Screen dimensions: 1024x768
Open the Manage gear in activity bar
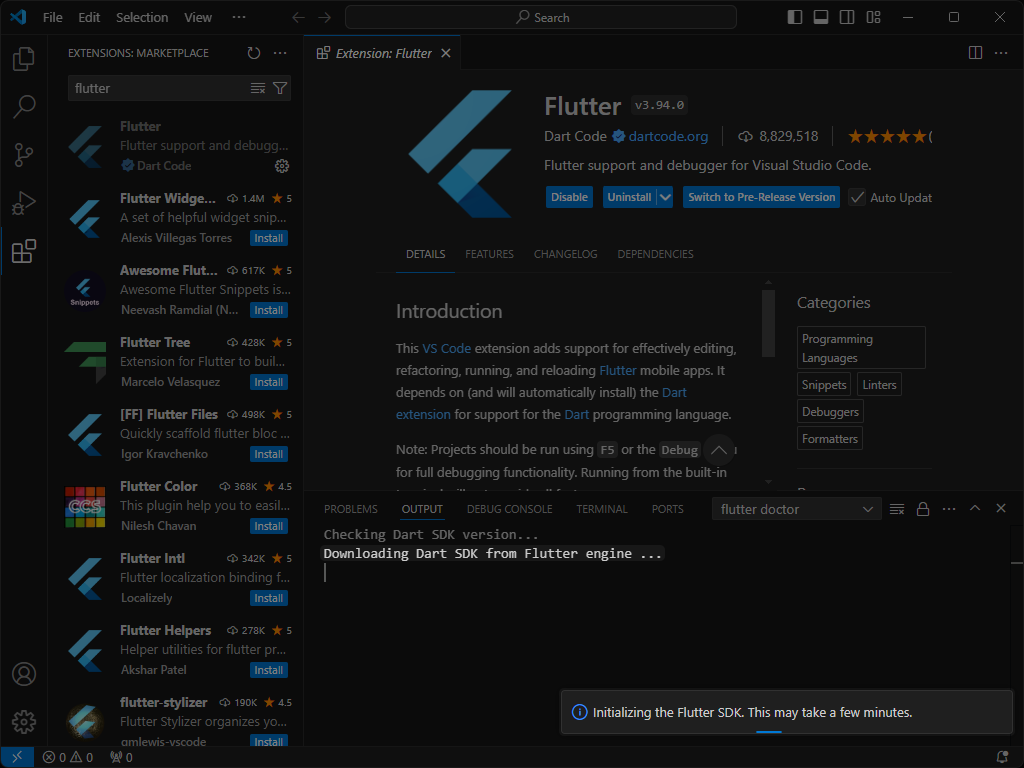[24, 722]
